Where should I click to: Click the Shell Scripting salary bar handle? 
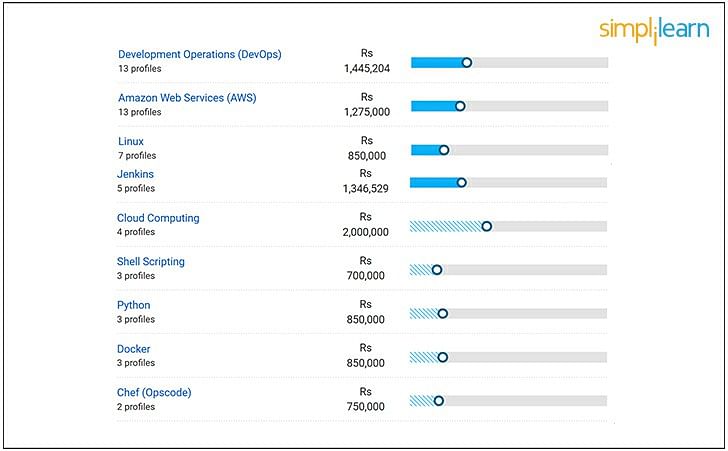tap(437, 270)
